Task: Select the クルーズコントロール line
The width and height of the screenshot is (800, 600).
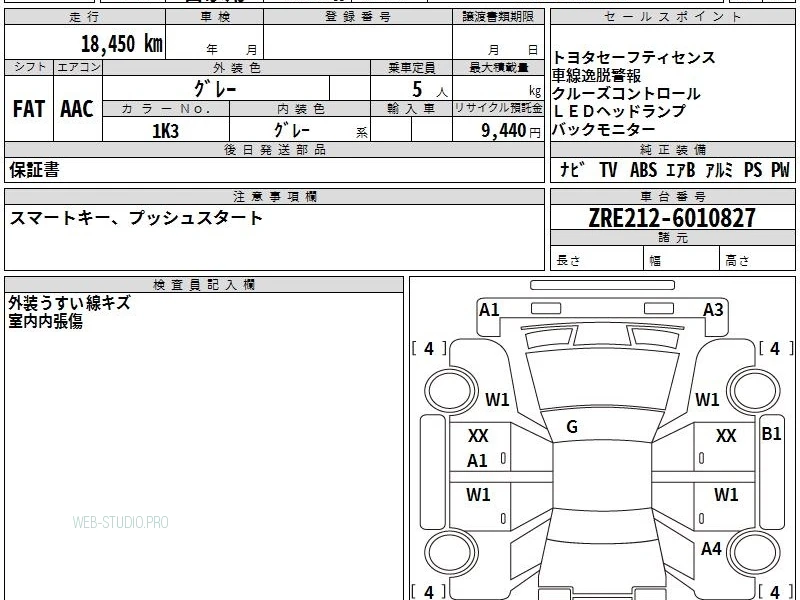Action: pos(626,93)
